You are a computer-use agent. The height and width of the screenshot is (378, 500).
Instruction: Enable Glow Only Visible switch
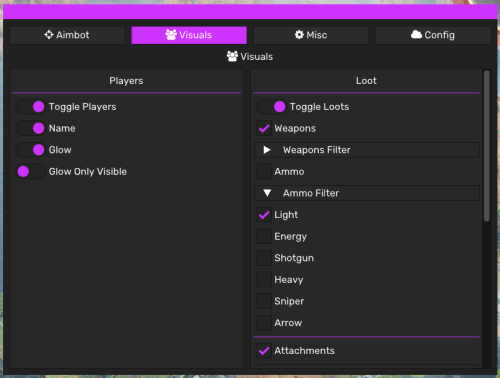click(31, 172)
